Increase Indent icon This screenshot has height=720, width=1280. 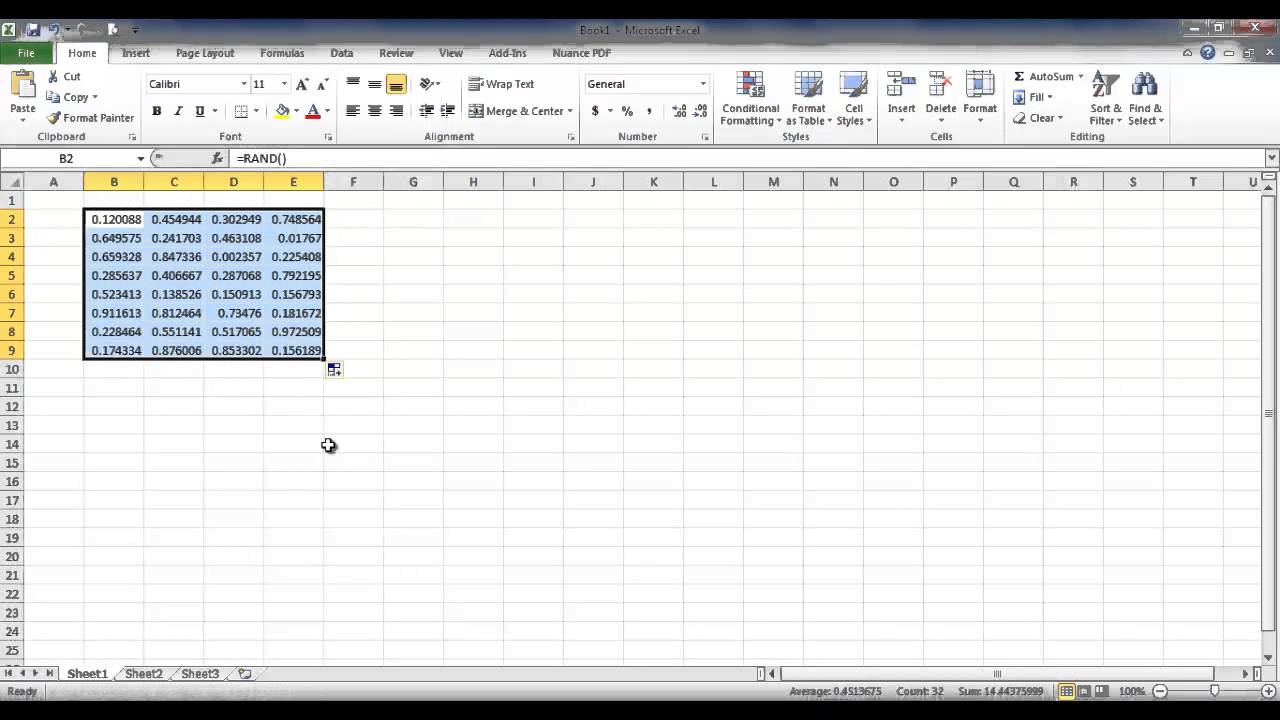[x=448, y=111]
